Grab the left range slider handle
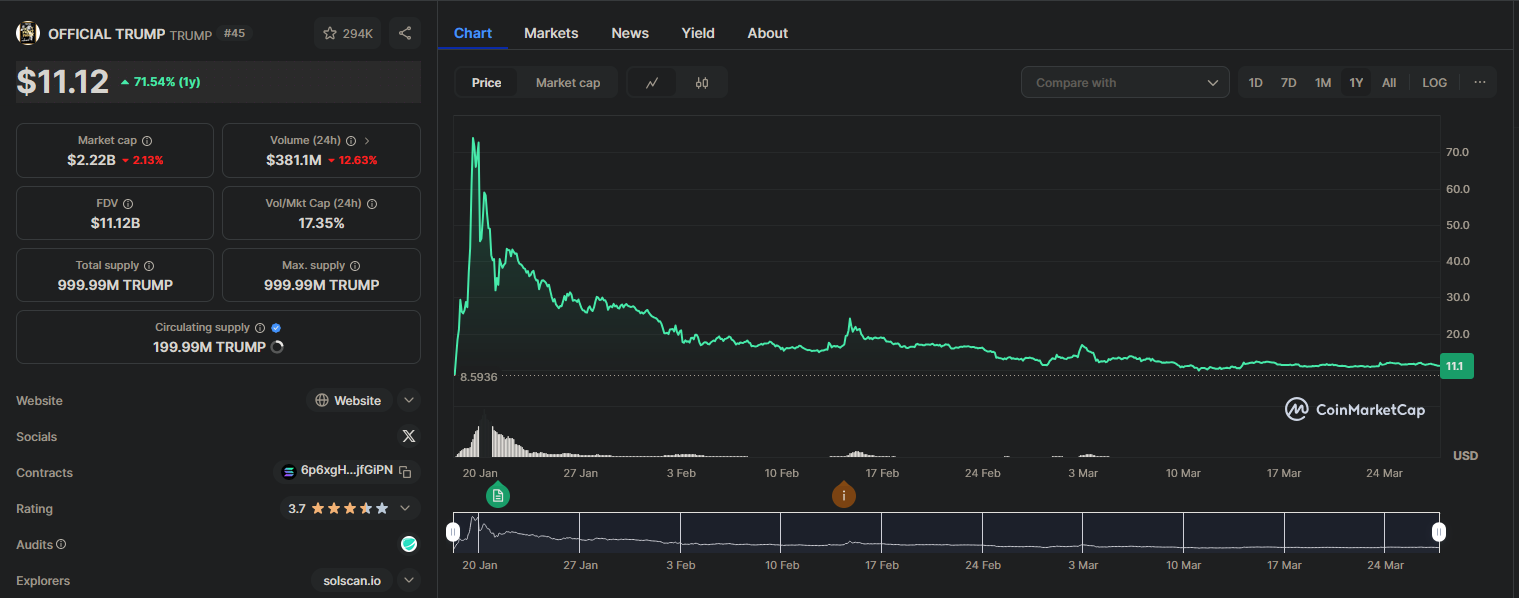This screenshot has width=1519, height=598. pyautogui.click(x=453, y=532)
